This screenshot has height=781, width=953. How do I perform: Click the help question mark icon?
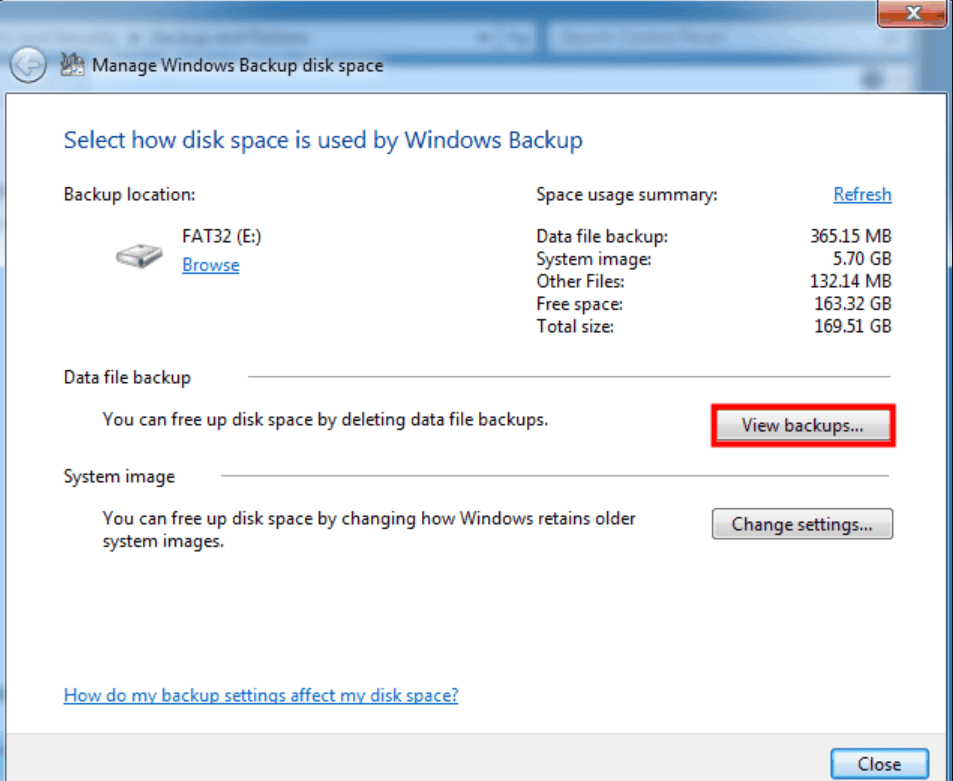(x=871, y=77)
